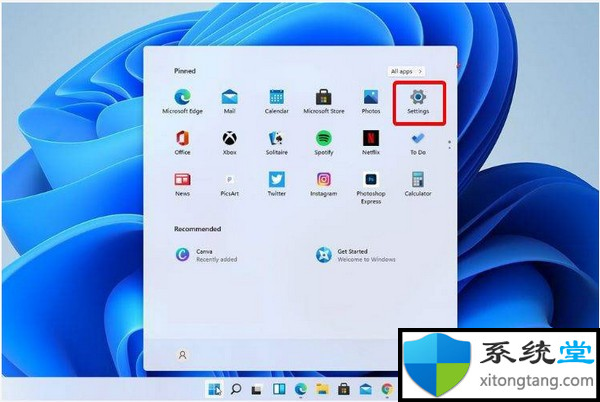
Task: Open the Xbox app
Action: [x=230, y=143]
